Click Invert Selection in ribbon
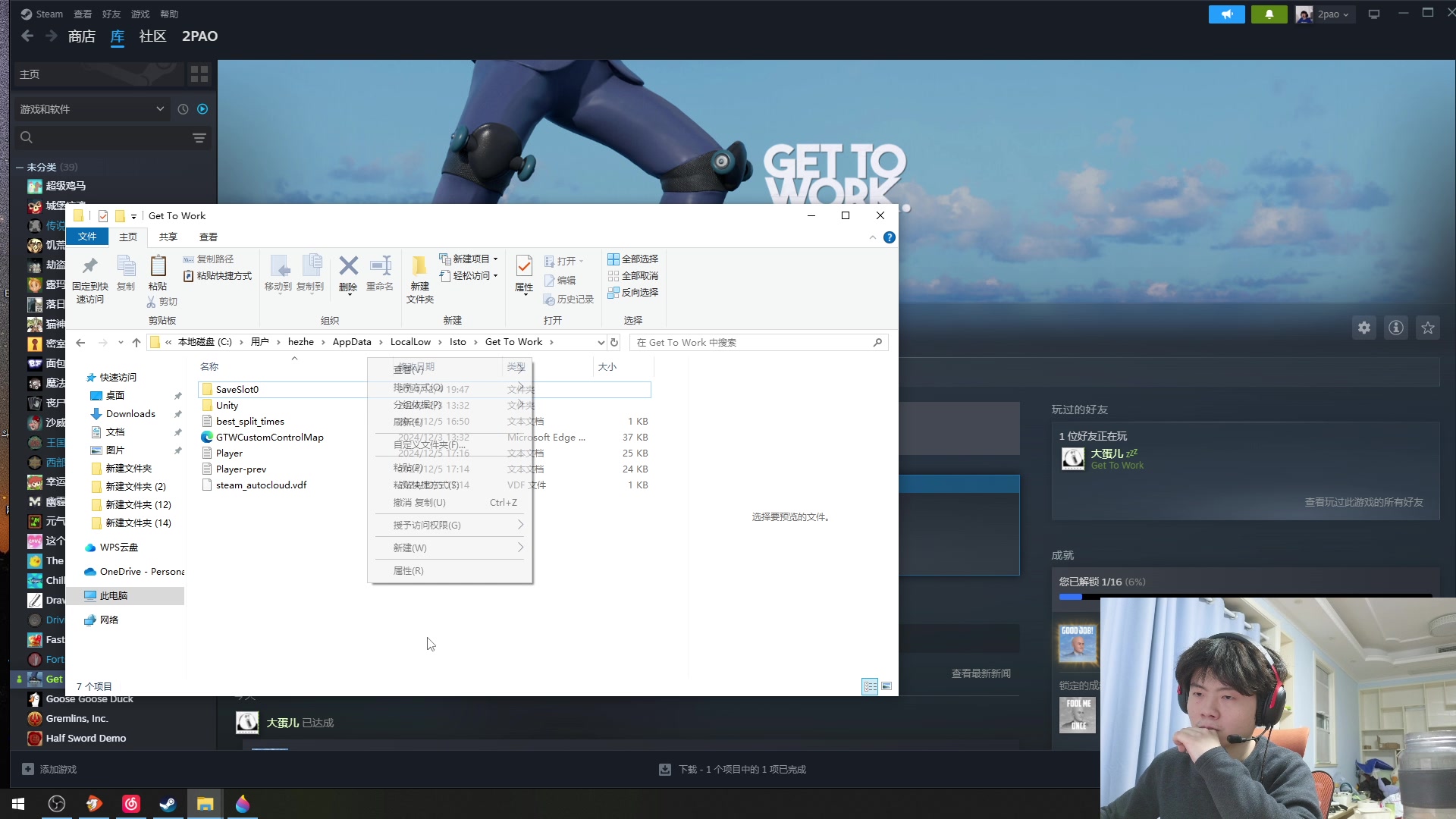The height and width of the screenshot is (819, 1456). point(632,293)
